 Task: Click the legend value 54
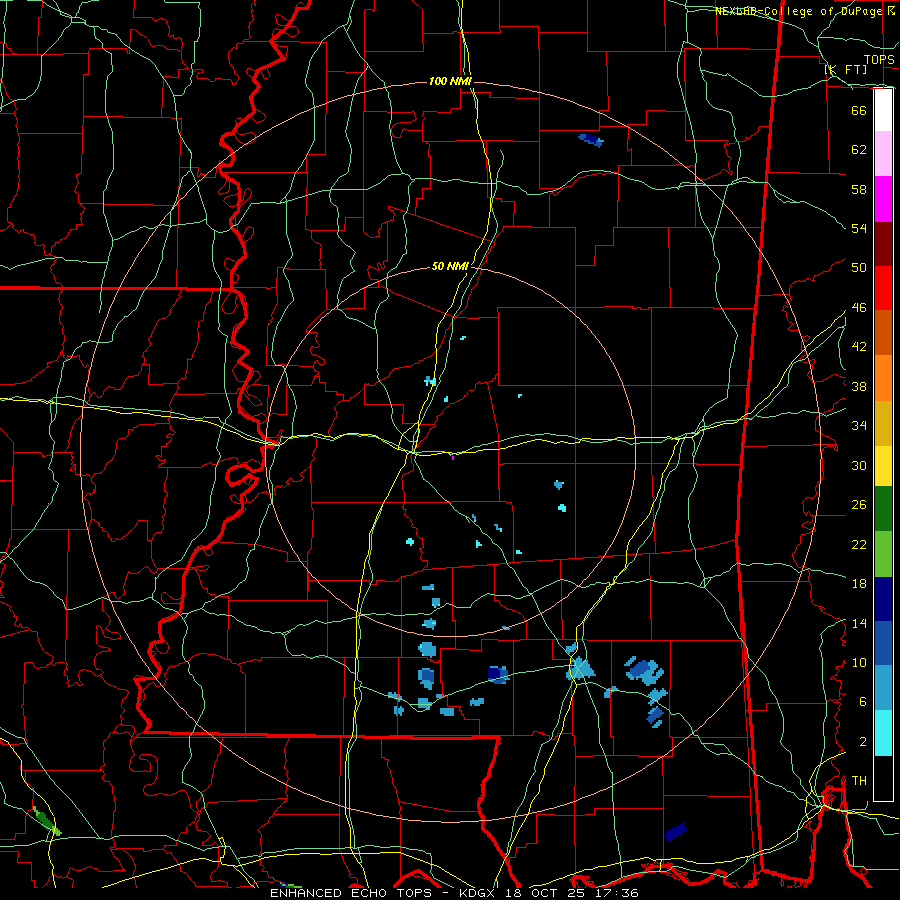pyautogui.click(x=859, y=228)
